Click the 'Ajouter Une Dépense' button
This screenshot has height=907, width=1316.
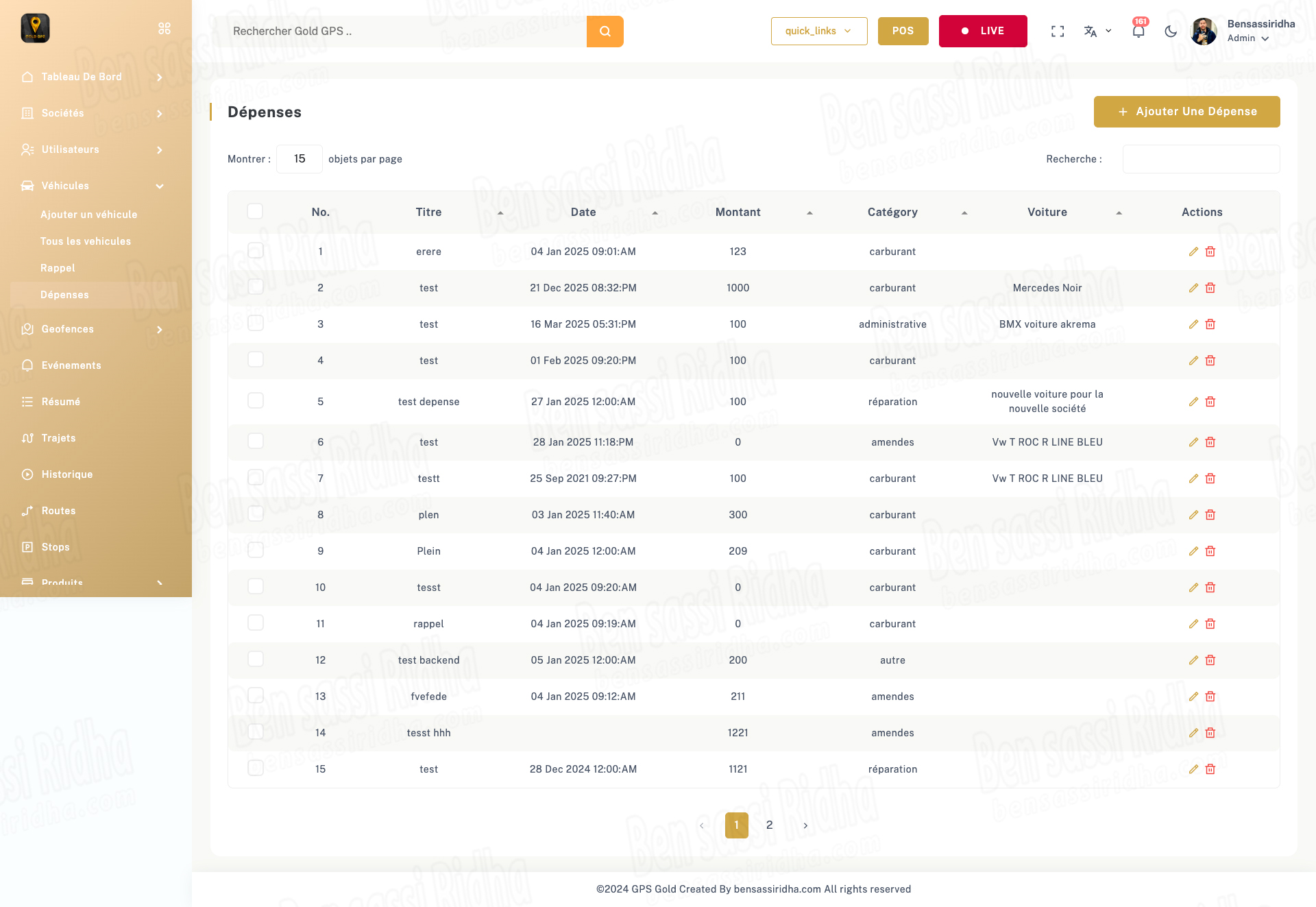tap(1186, 112)
